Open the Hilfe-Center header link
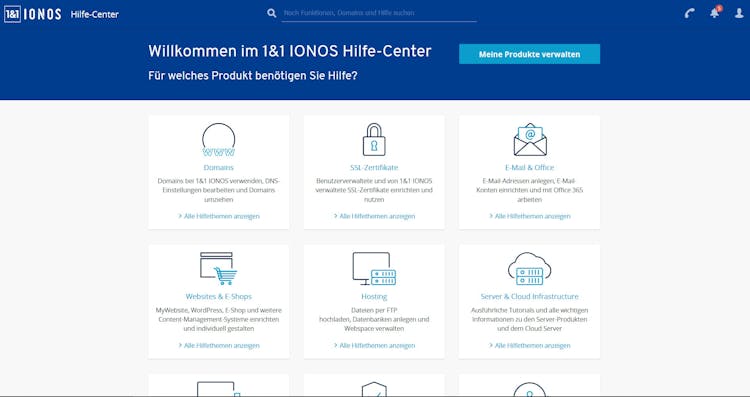The width and height of the screenshot is (750, 397). [x=95, y=14]
